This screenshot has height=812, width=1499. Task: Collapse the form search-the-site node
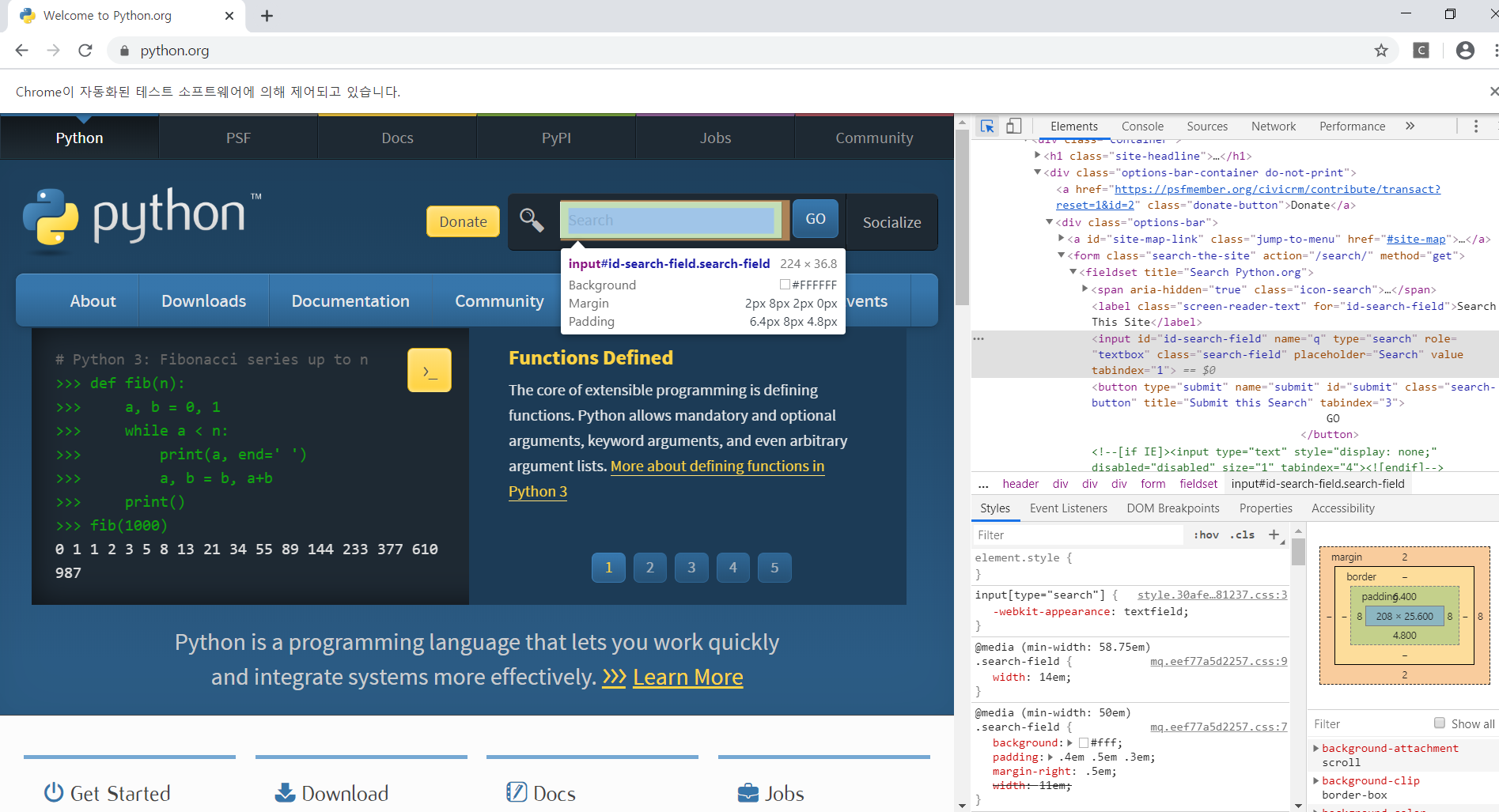[1061, 255]
